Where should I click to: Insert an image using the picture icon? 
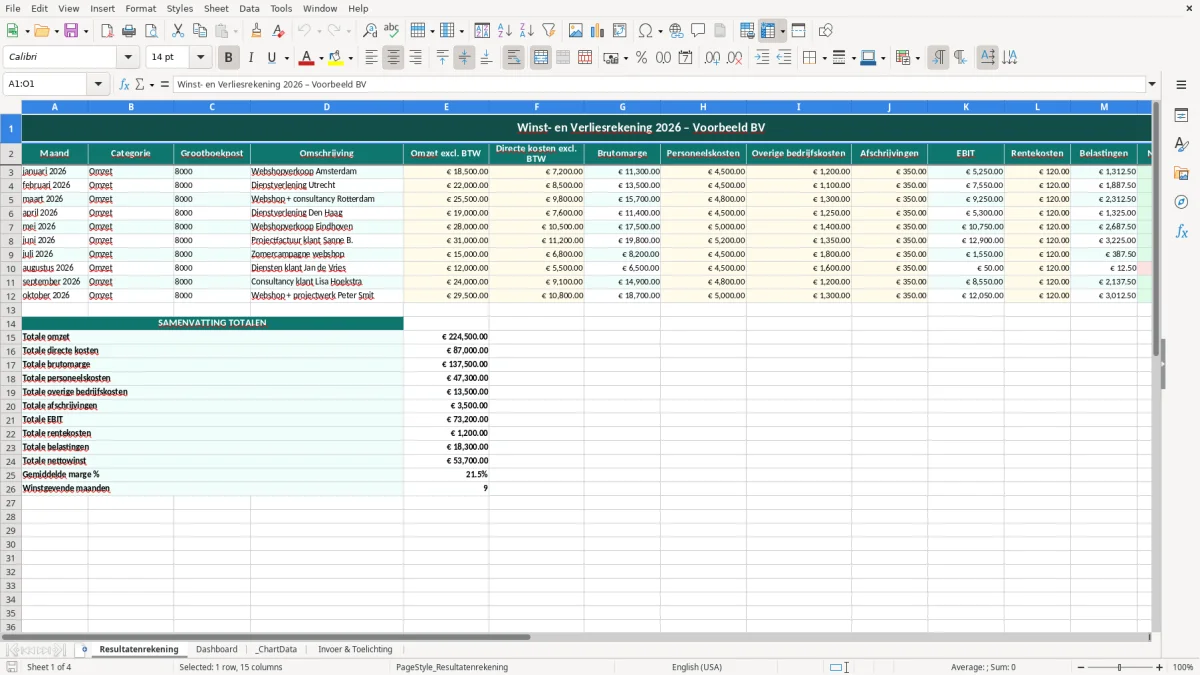[x=576, y=31]
